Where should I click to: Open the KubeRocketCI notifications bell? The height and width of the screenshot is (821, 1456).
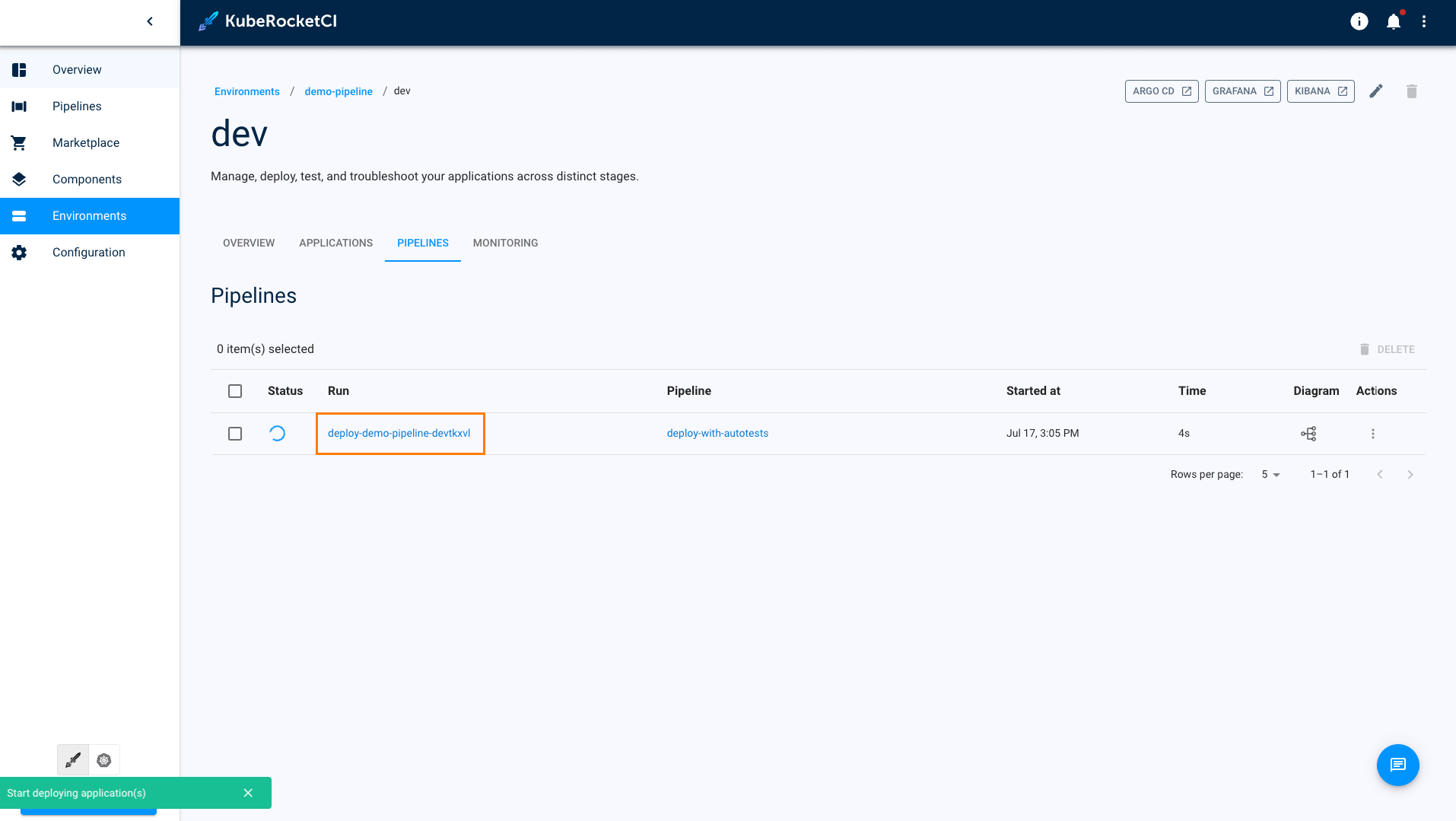coord(1393,21)
